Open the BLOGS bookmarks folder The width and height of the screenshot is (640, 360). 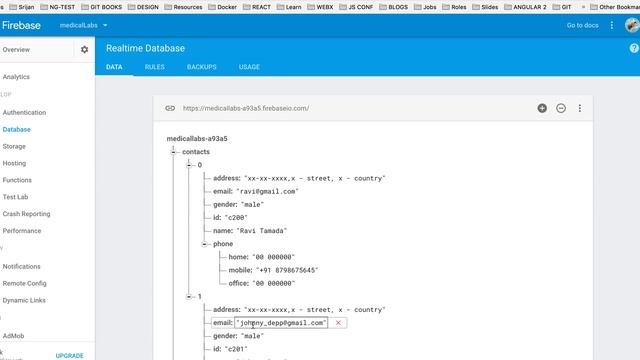click(x=394, y=7)
